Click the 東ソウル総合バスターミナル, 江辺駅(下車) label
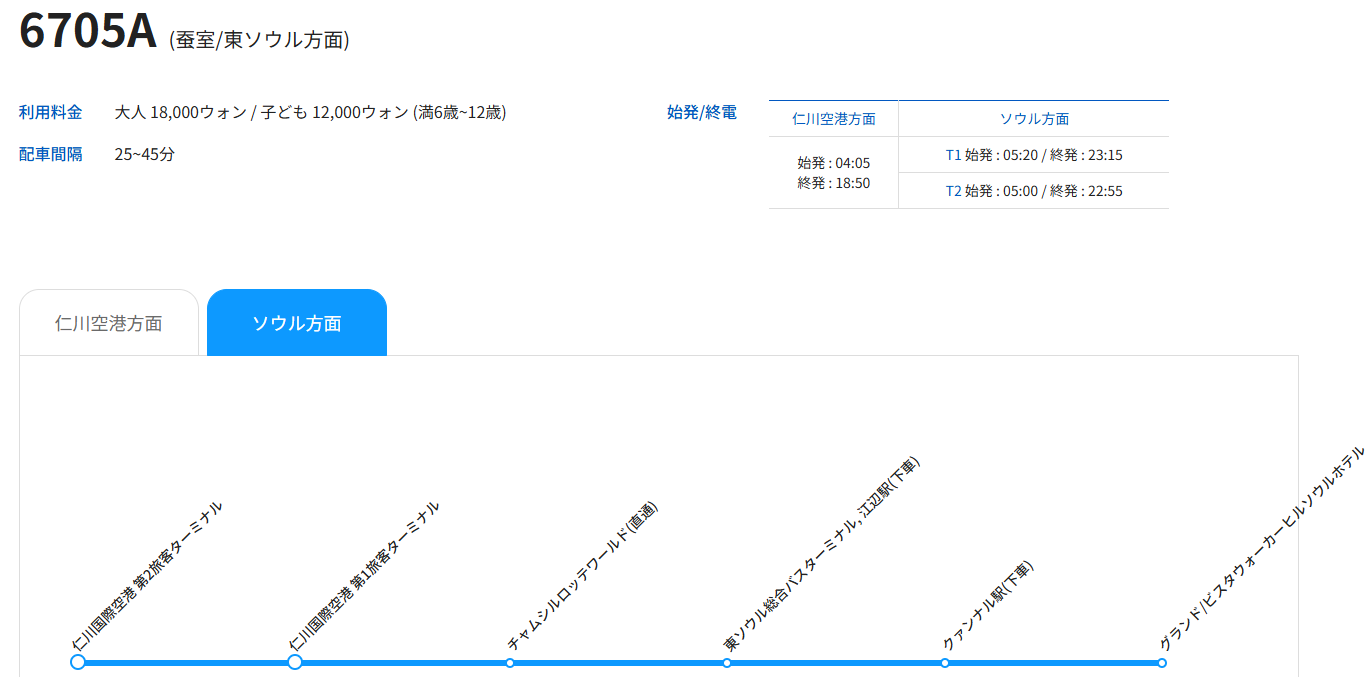1372x677 pixels. point(820,555)
